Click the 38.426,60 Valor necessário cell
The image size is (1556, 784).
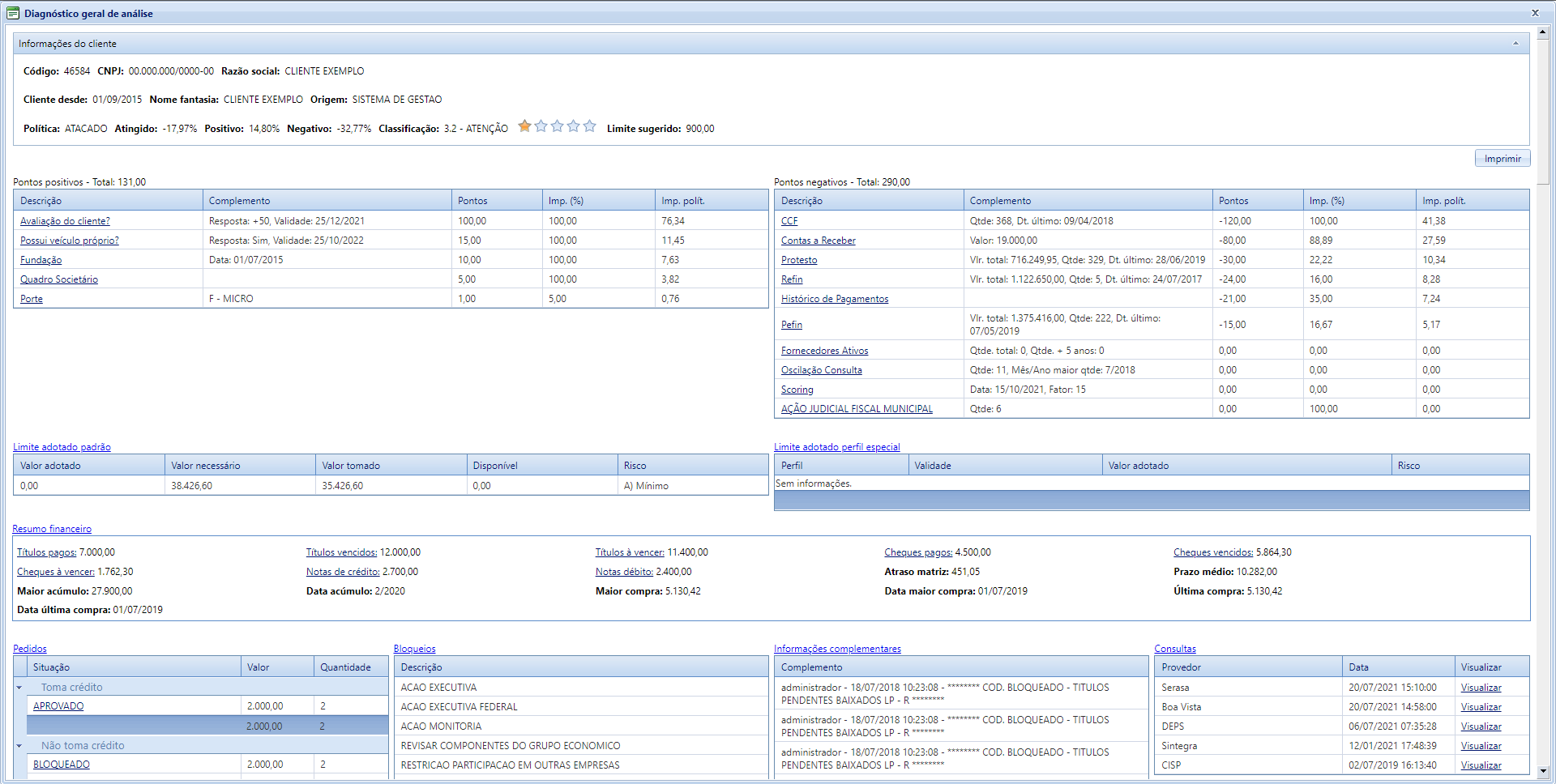(240, 486)
